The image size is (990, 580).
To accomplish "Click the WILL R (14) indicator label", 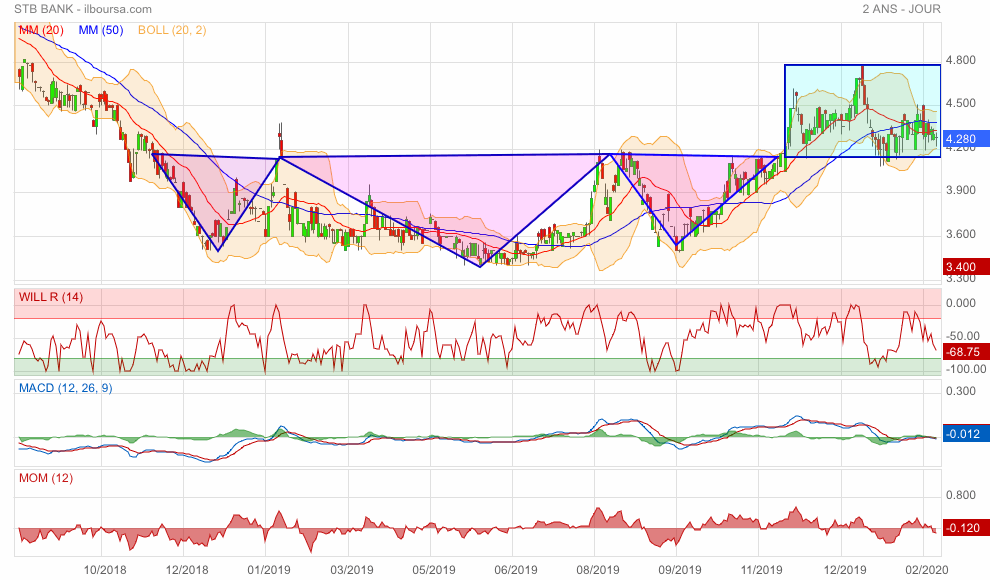I will pyautogui.click(x=51, y=297).
